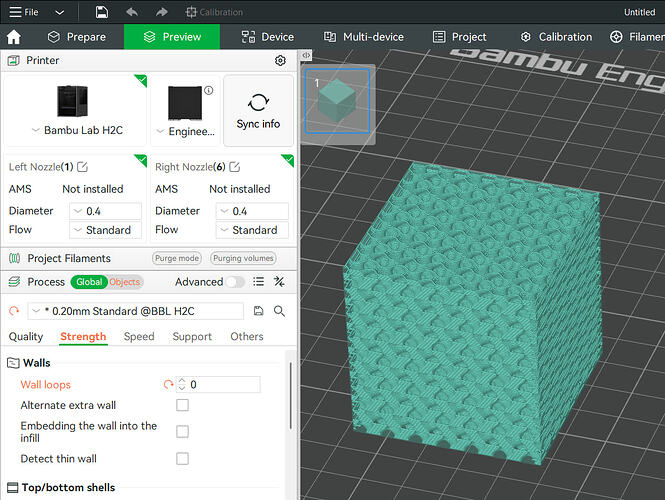Click the undo arrow icon
The image size is (665, 500).
(132, 12)
